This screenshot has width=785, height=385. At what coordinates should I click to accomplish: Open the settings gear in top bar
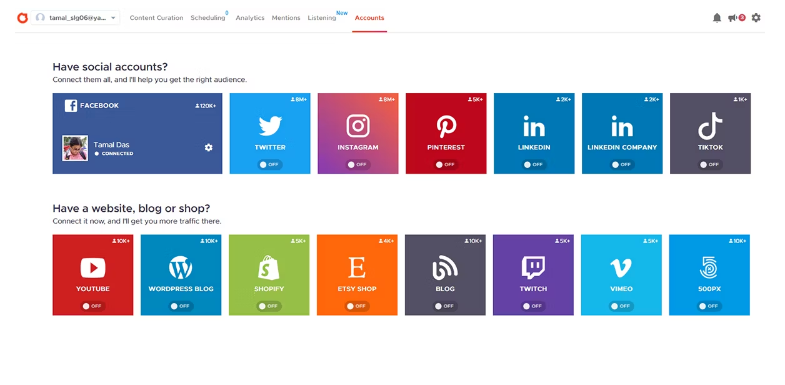(x=756, y=18)
